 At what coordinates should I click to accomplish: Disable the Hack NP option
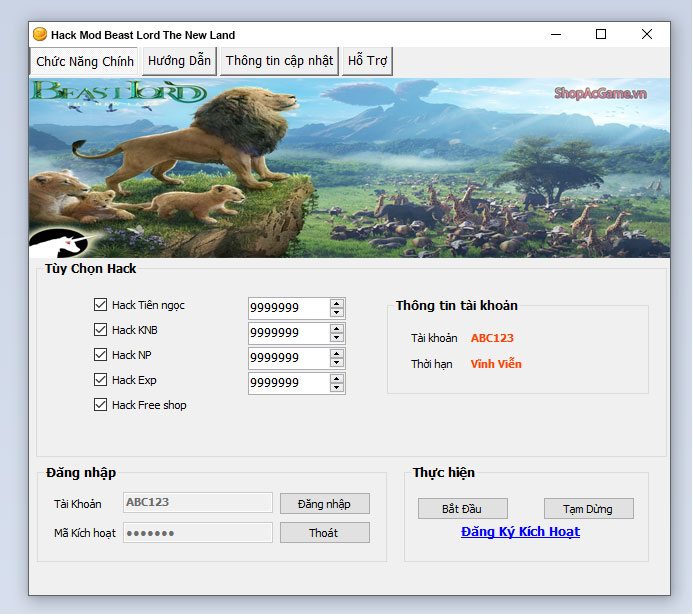coord(100,354)
